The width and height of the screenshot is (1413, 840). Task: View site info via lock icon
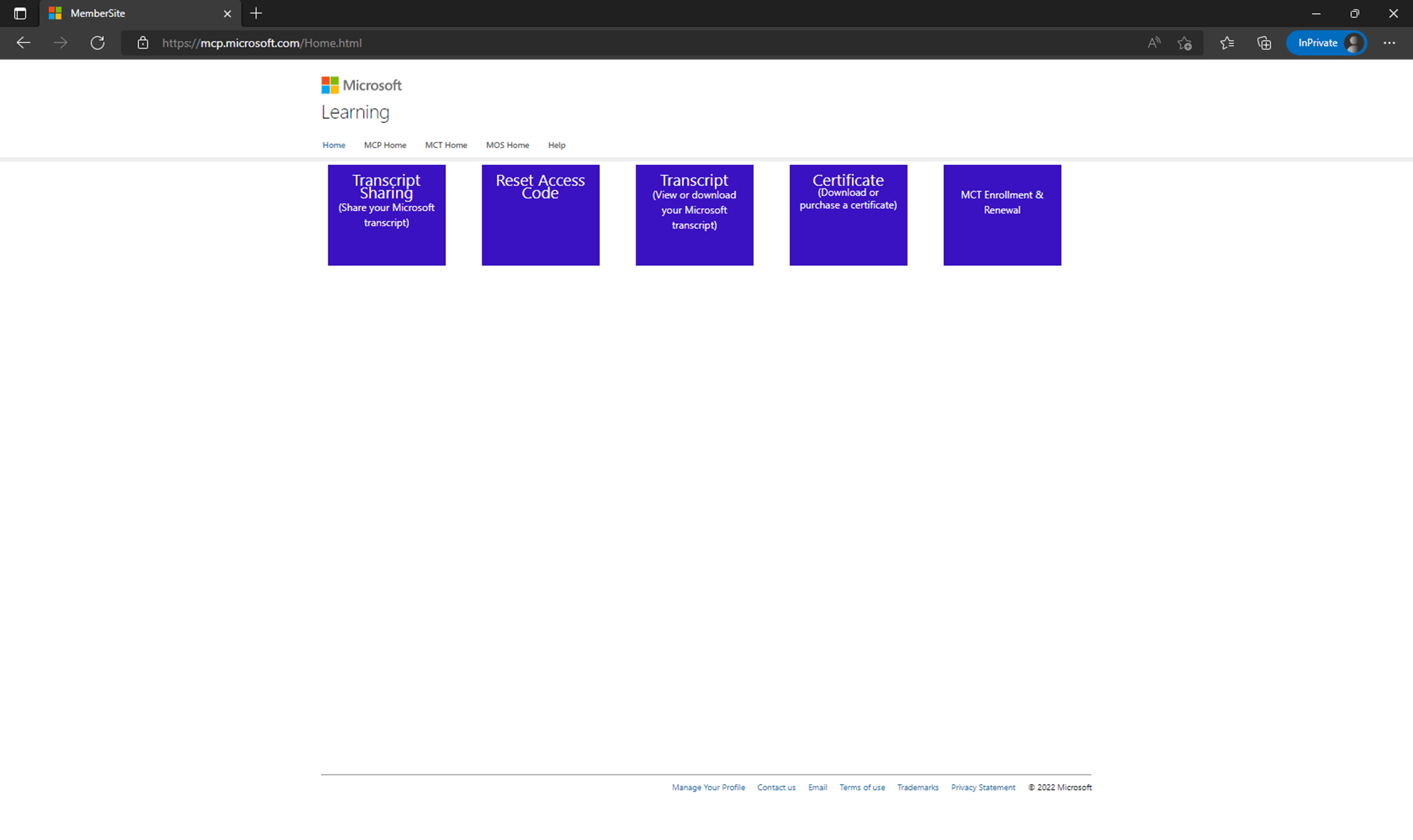(143, 43)
